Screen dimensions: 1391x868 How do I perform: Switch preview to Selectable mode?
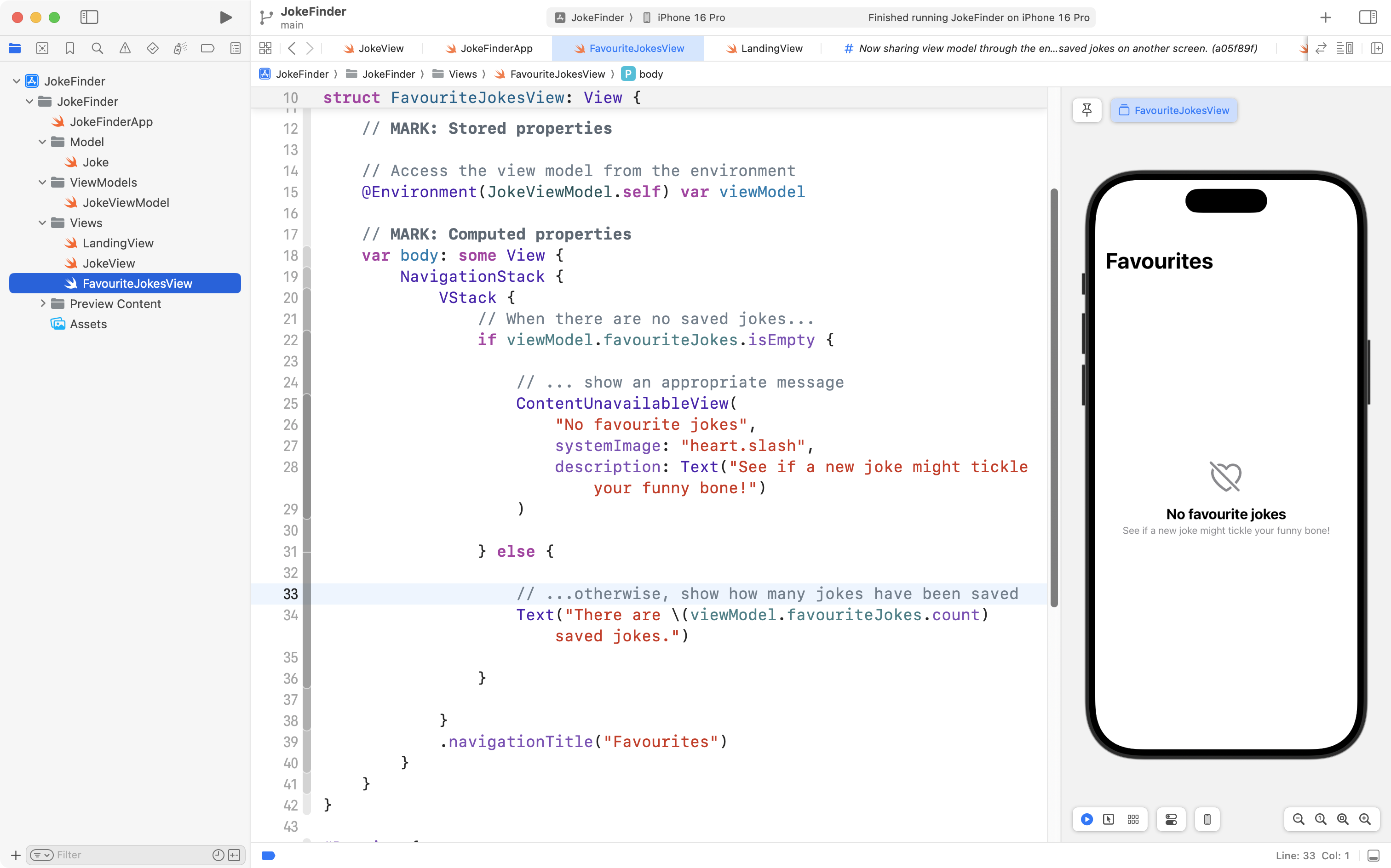pyautogui.click(x=1109, y=819)
